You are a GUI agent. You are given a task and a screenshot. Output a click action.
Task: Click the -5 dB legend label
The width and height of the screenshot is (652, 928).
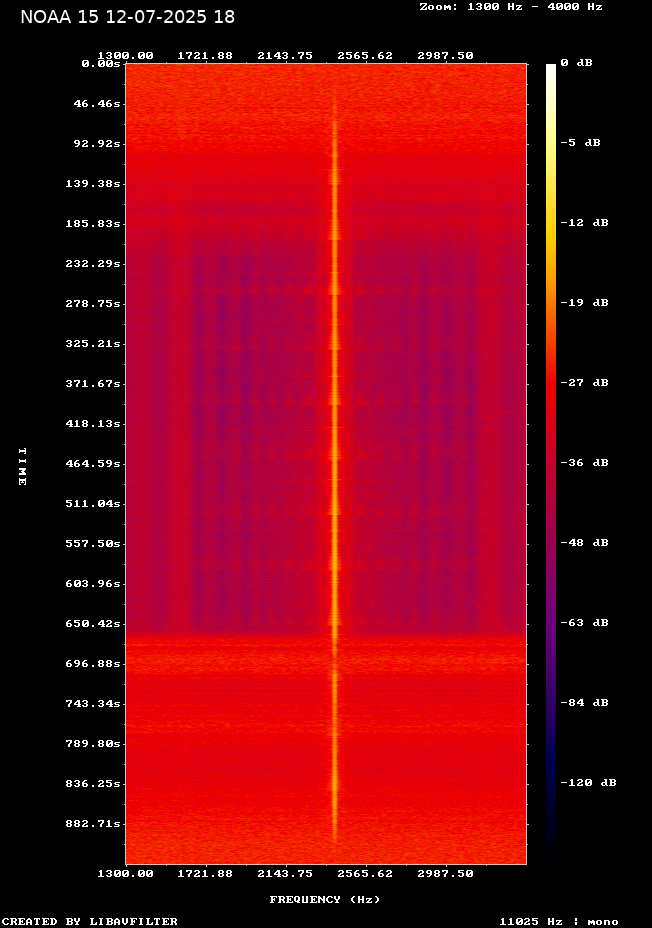(x=580, y=143)
